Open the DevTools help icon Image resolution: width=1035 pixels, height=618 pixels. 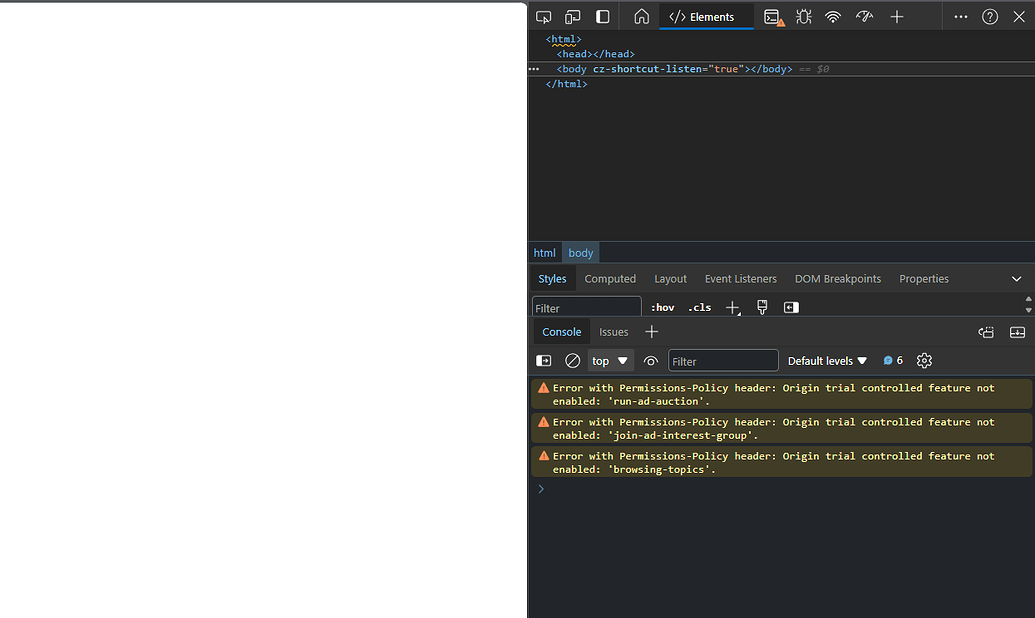[x=990, y=17]
